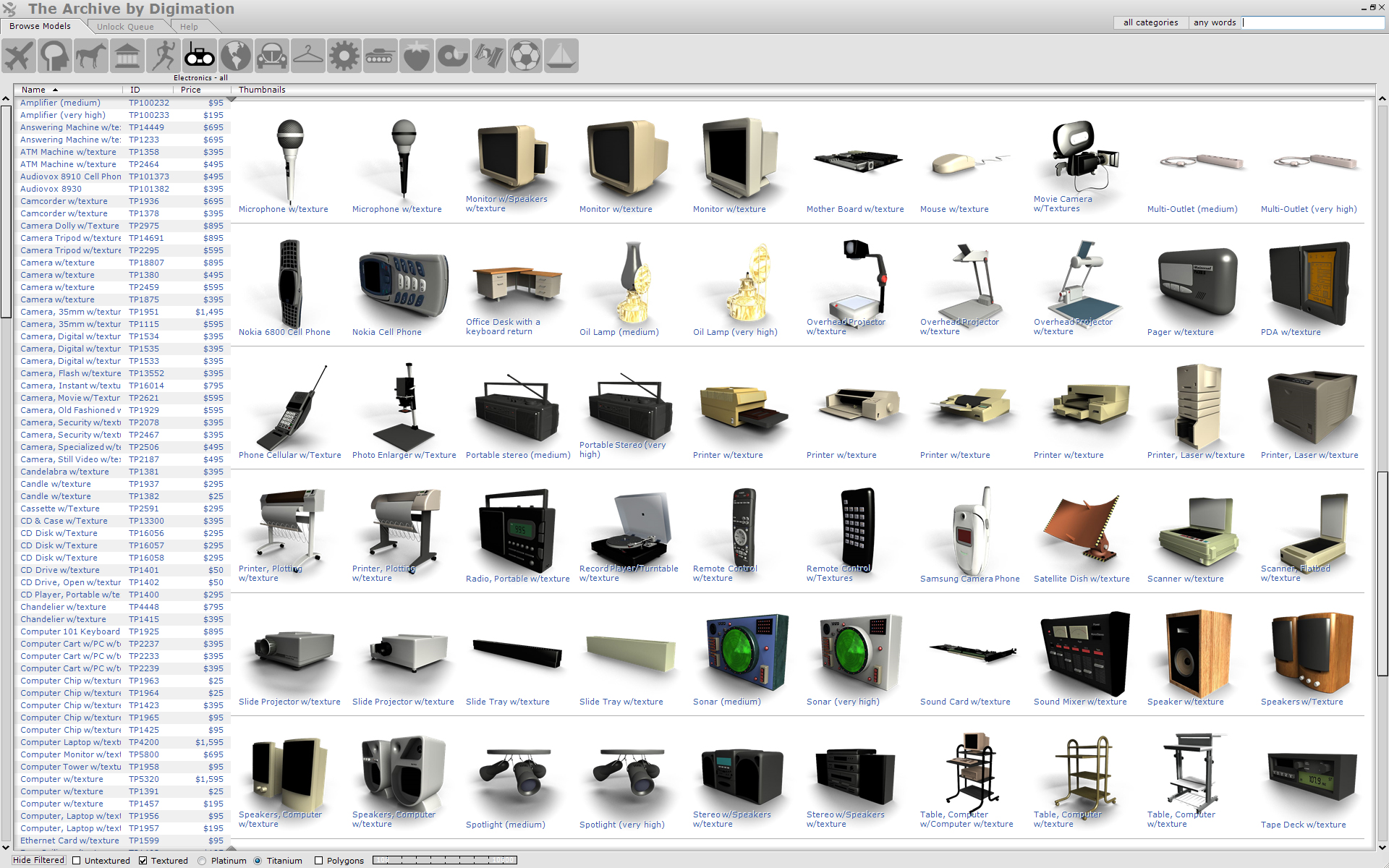Image resolution: width=1389 pixels, height=868 pixels.
Task: Switch to Browse Models tab
Action: tap(41, 26)
